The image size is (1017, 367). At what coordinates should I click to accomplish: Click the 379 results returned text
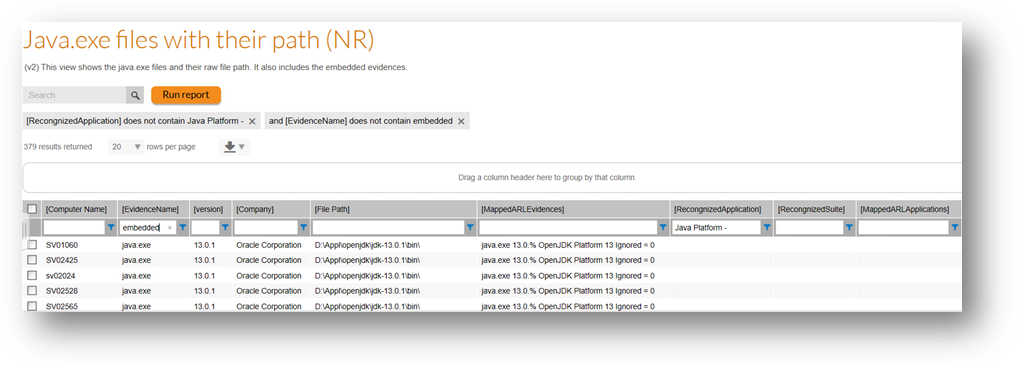57,147
